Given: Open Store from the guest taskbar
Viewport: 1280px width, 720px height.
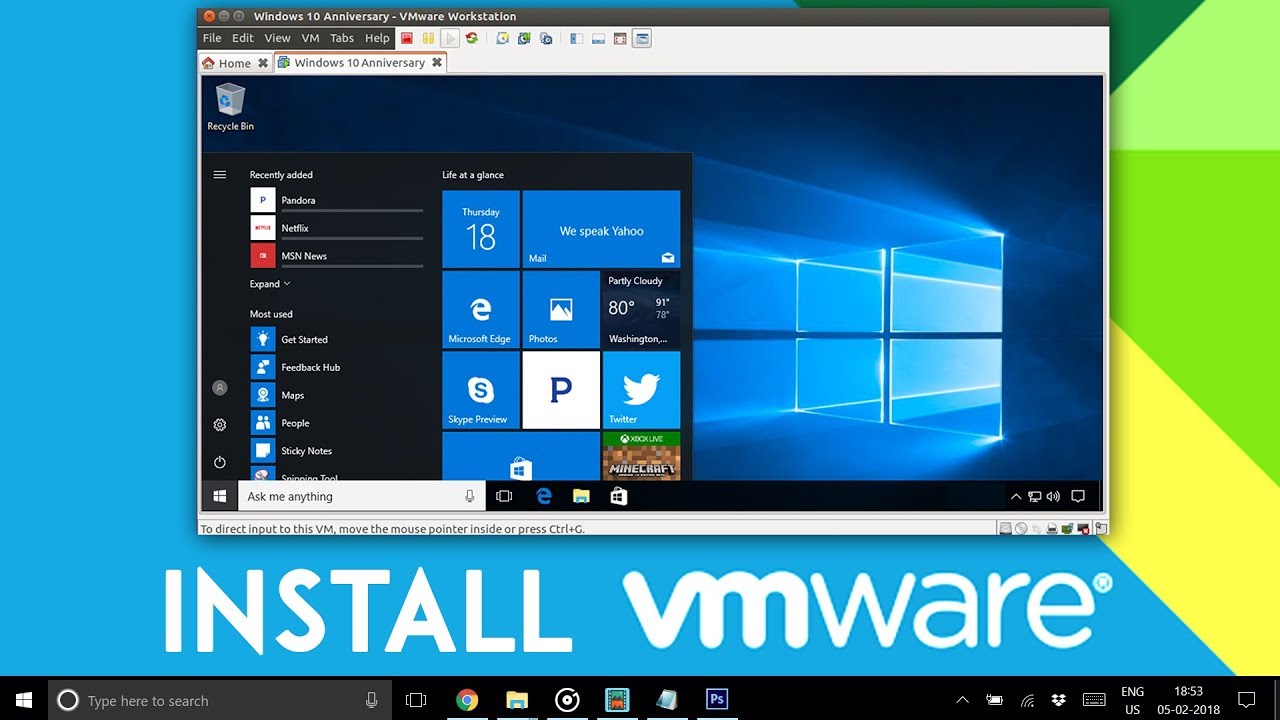Looking at the screenshot, I should pos(619,496).
